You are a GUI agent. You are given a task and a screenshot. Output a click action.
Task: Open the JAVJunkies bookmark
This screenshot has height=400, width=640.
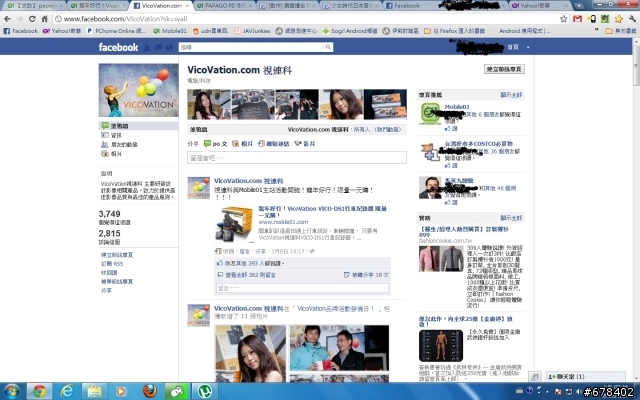[252, 31]
